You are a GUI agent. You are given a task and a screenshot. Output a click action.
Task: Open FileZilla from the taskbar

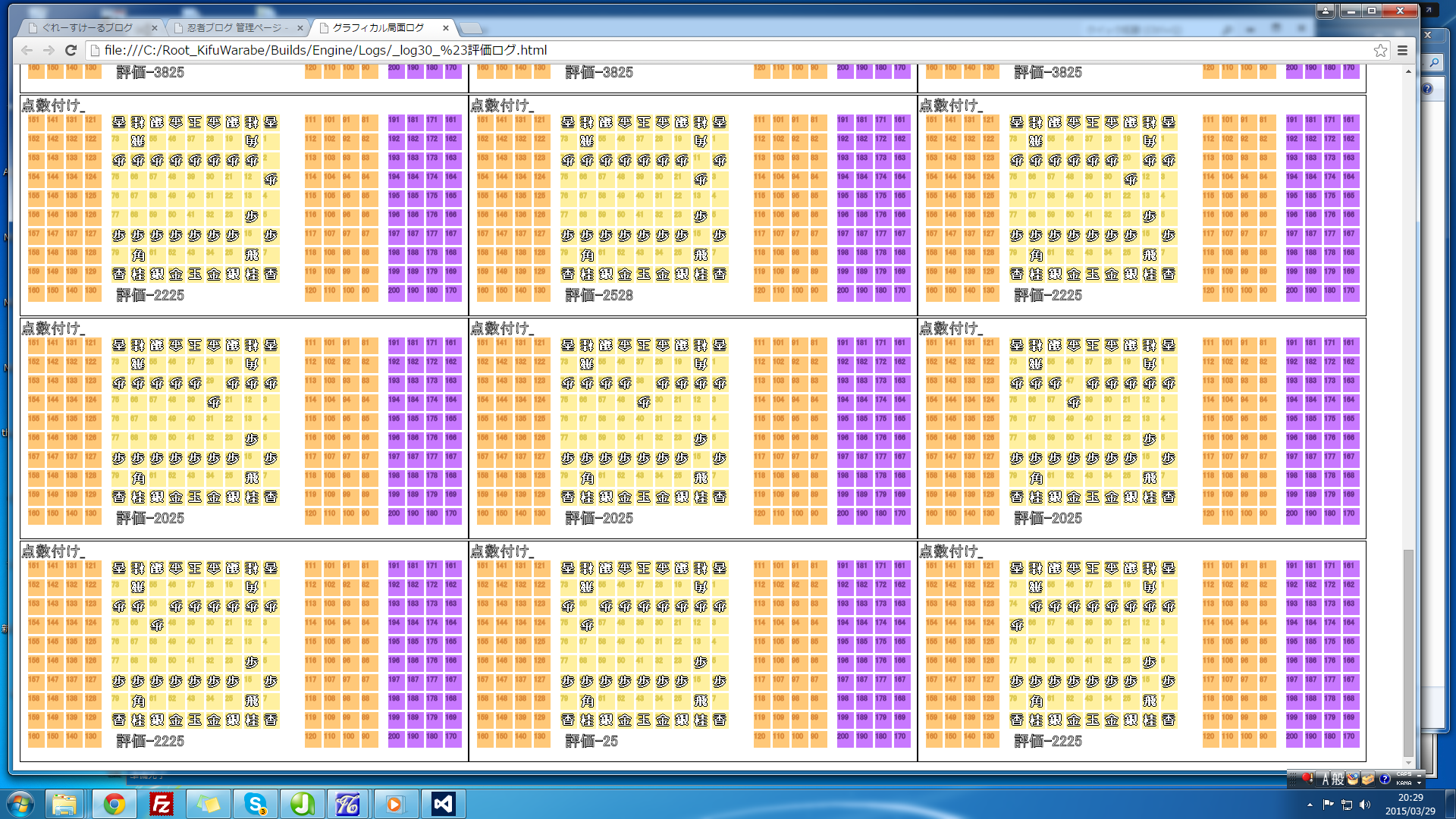pyautogui.click(x=162, y=804)
